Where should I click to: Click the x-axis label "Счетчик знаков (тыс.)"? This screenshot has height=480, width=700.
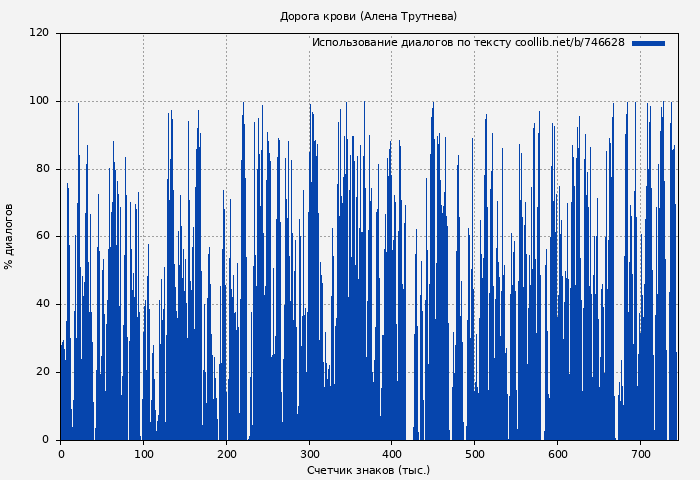[x=368, y=470]
